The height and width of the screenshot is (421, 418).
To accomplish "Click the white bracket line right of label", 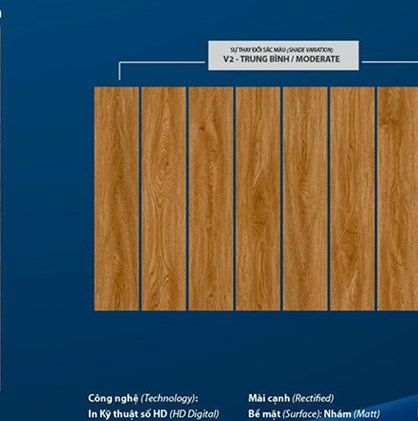I will [390, 62].
